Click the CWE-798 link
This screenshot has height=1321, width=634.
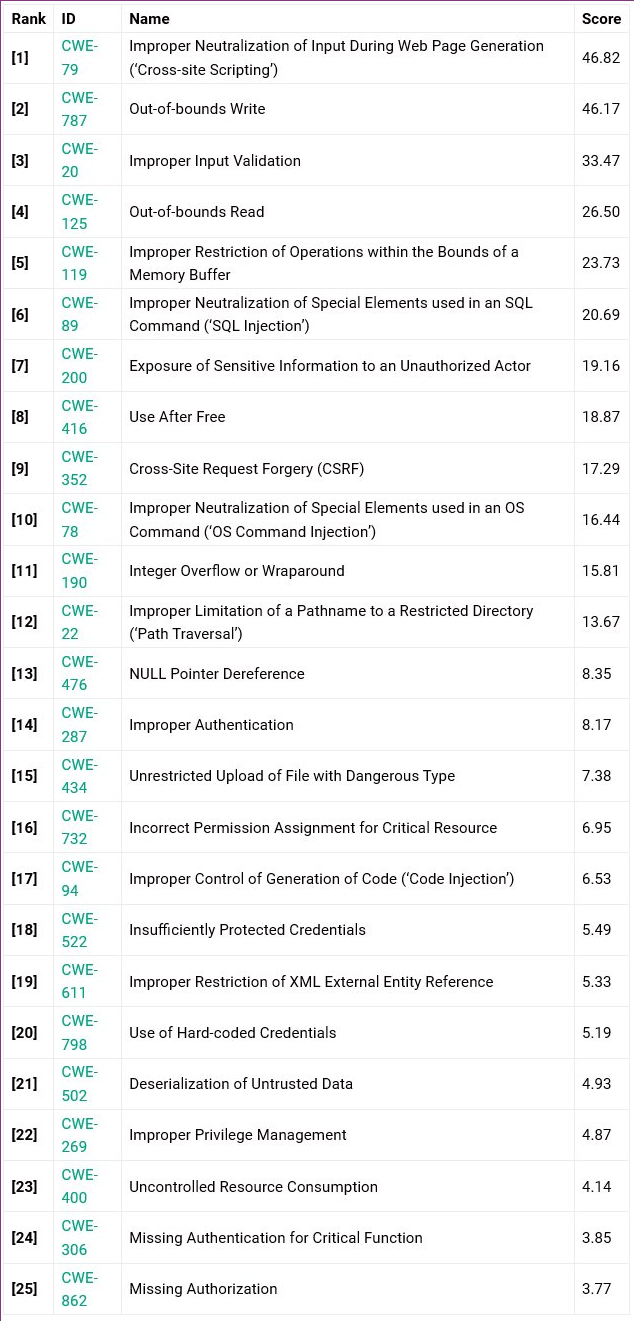pos(79,1033)
